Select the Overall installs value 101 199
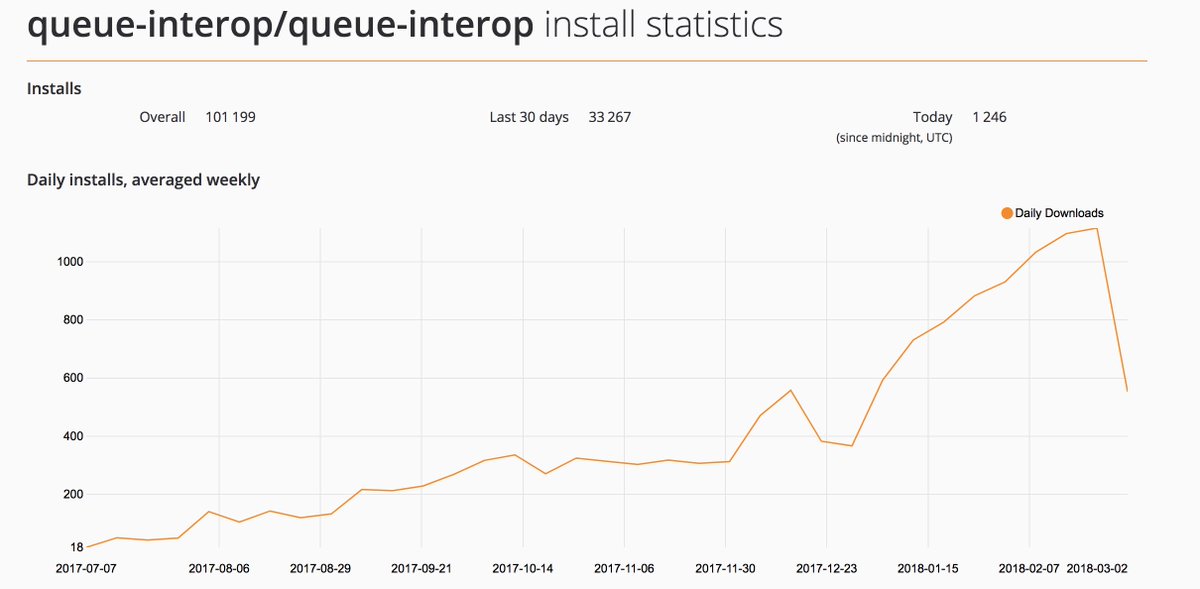This screenshot has height=589, width=1200. pos(231,117)
